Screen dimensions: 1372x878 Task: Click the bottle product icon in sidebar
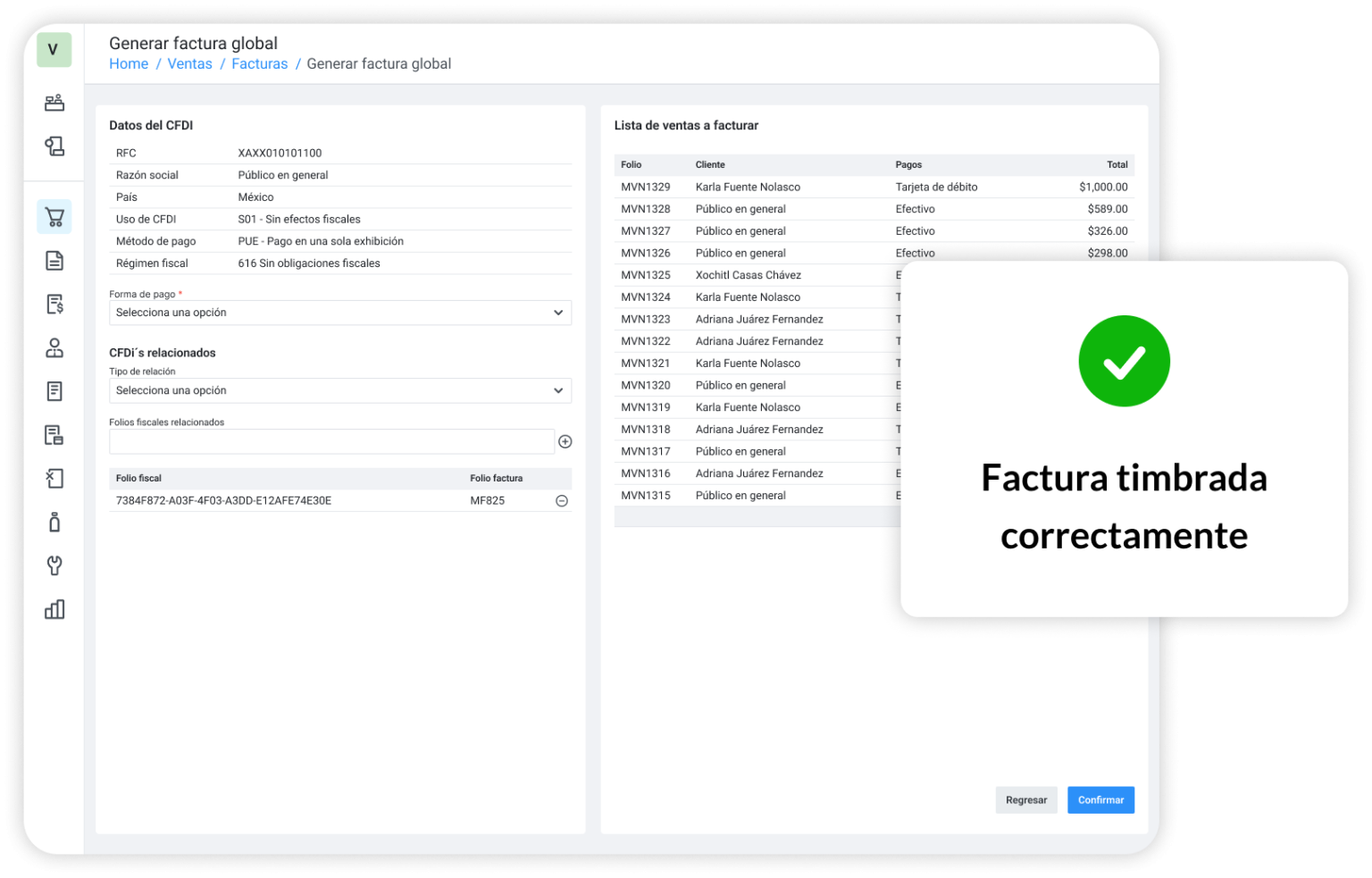pos(54,522)
